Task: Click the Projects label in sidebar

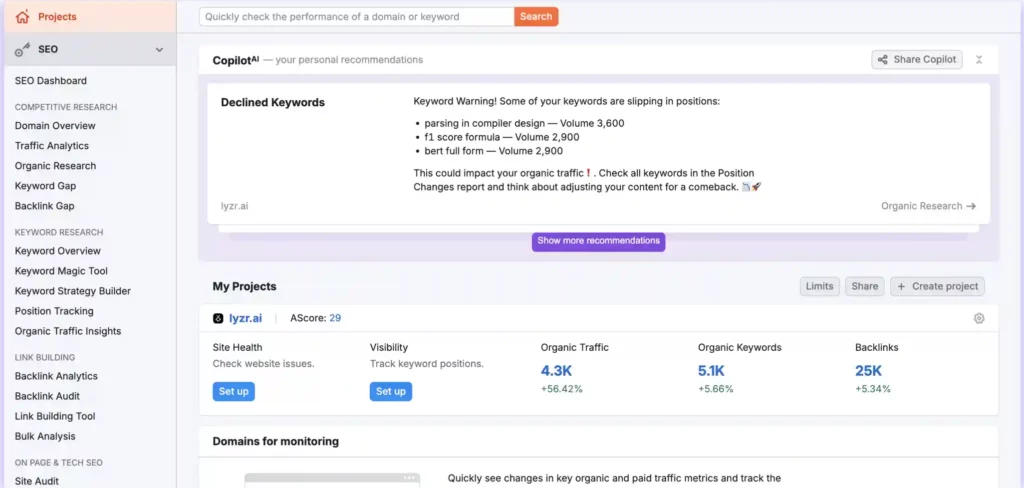Action: tap(57, 17)
